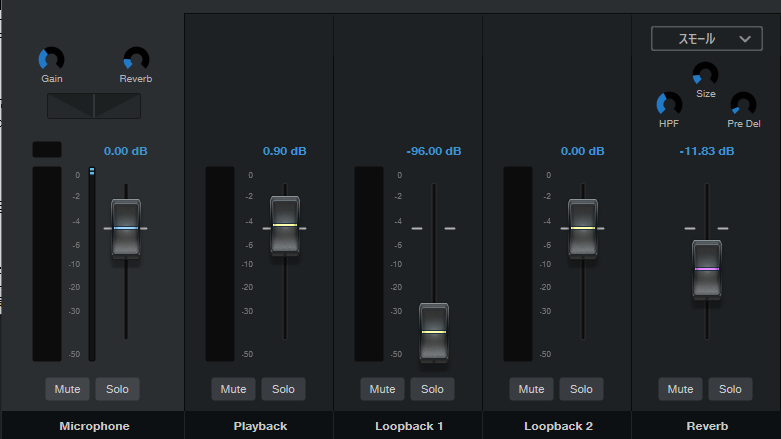
Task: Click the Microphone clip indicator box
Action: click(47, 149)
